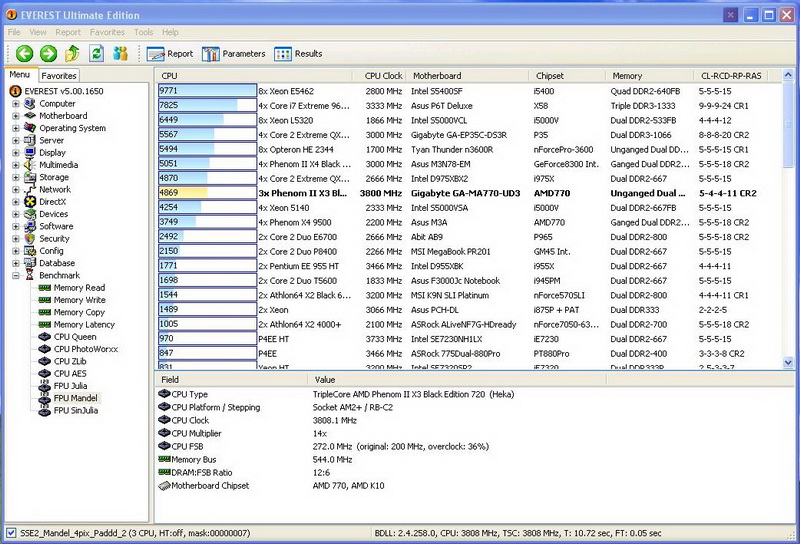The height and width of the screenshot is (544, 800).
Task: Open benchmark Parameters
Action: coord(233,54)
